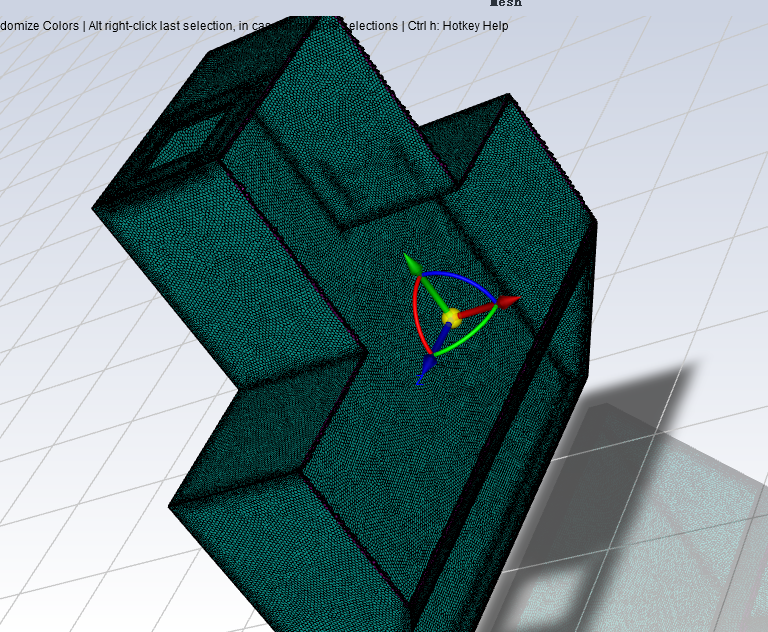Click the green Y-axis arrow on triad
The width and height of the screenshot is (768, 632).
[x=412, y=264]
